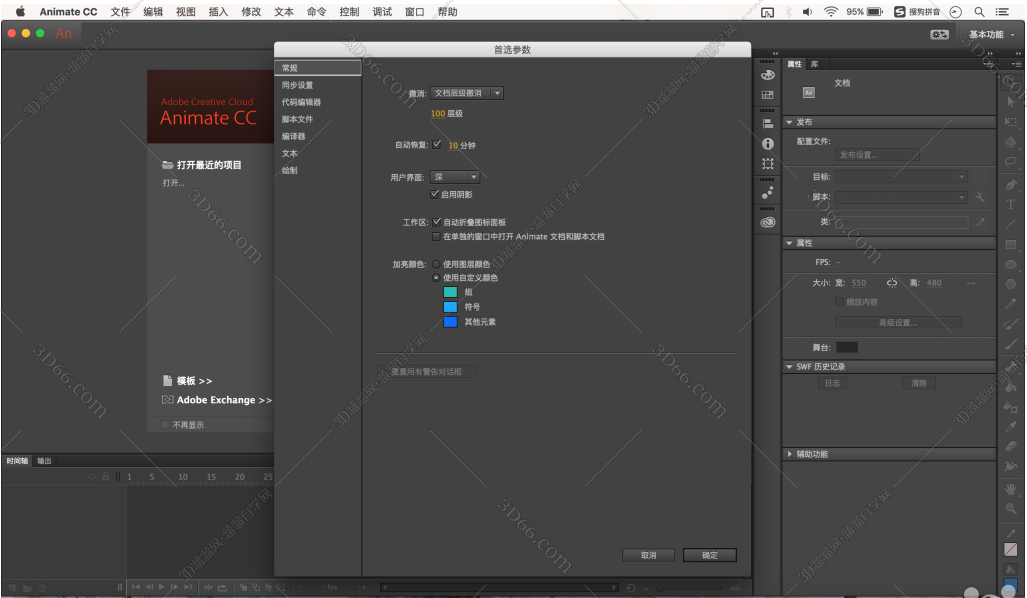Viewport: 1027px width, 598px height.
Task: Open the Creative Cloud Libraries panel icon
Action: coord(768,222)
